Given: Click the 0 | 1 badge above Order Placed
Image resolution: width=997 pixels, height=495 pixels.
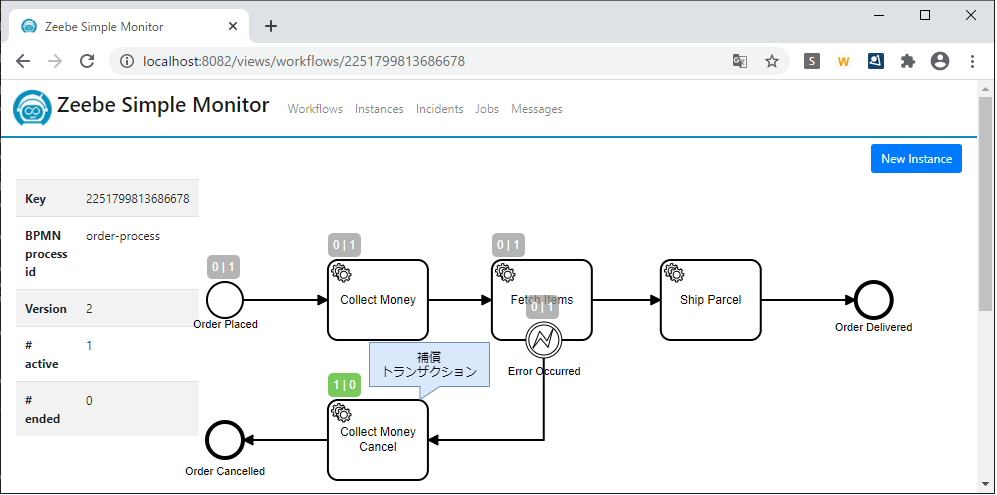Looking at the screenshot, I should (223, 267).
